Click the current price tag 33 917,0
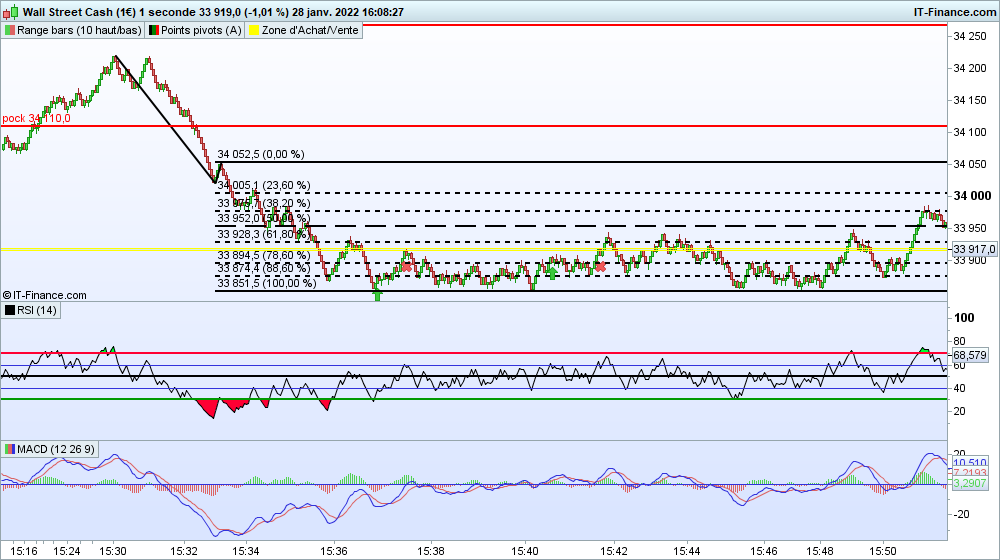This screenshot has height=560, width=1000. [974, 249]
